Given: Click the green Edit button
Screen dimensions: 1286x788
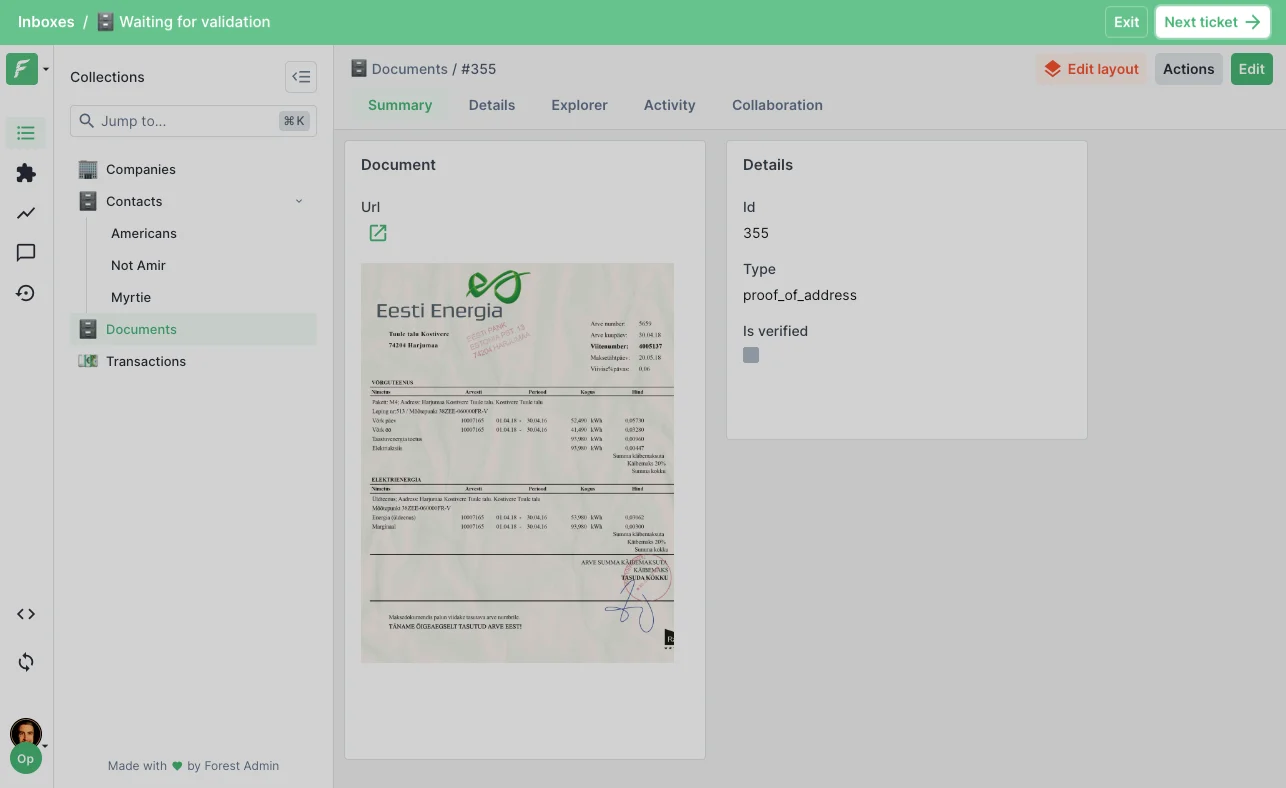Looking at the screenshot, I should click(1252, 69).
